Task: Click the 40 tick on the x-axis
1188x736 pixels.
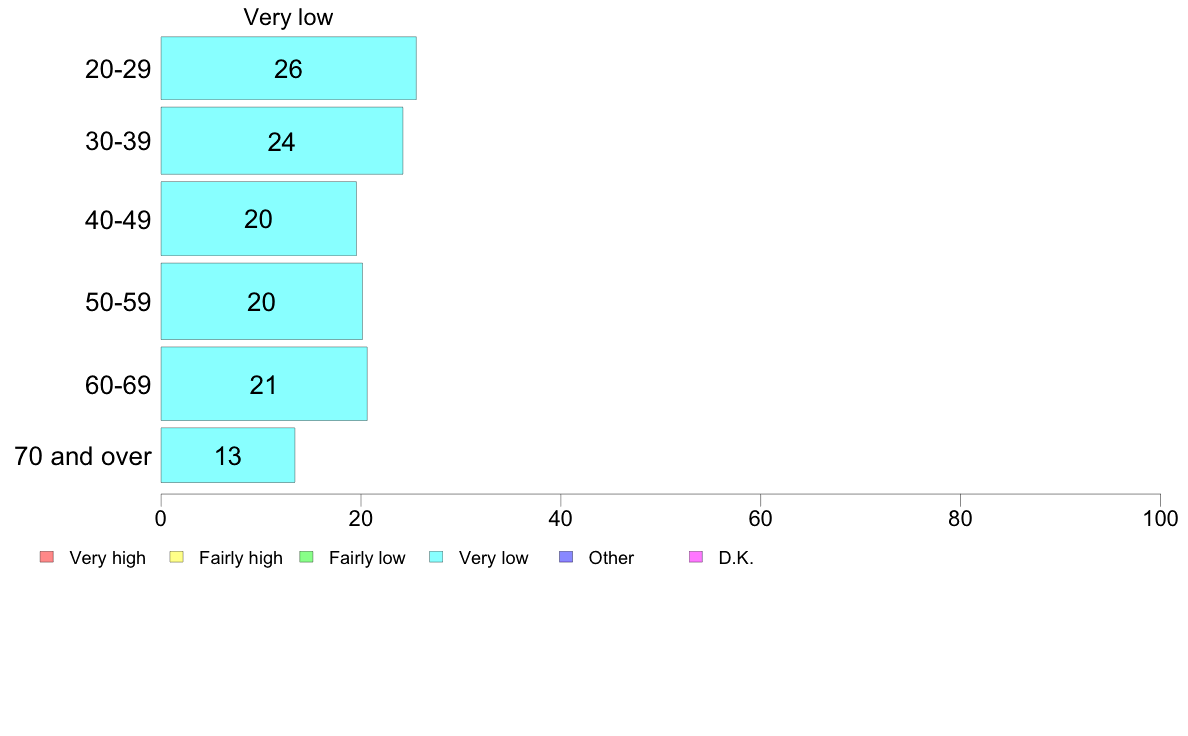Action: pyautogui.click(x=561, y=518)
